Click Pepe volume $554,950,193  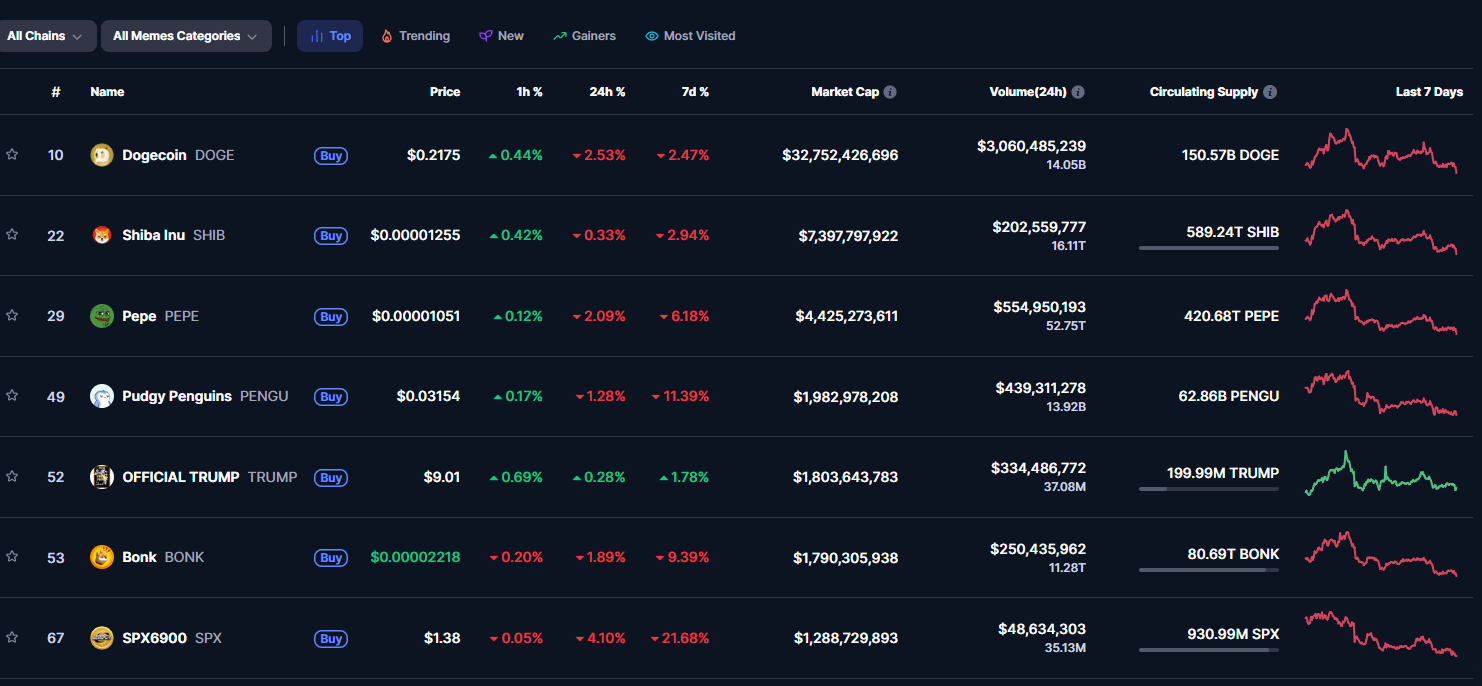(1039, 307)
